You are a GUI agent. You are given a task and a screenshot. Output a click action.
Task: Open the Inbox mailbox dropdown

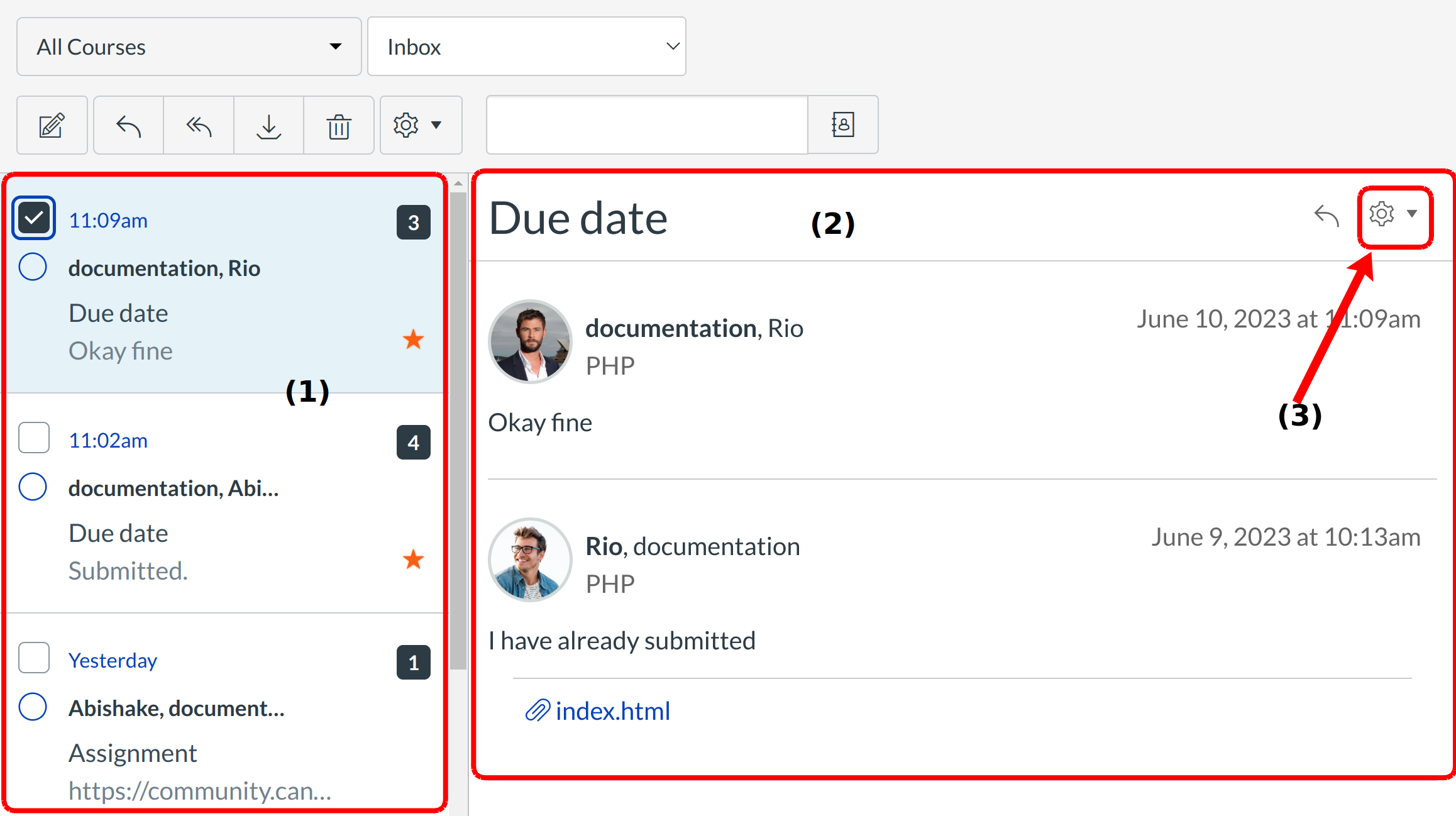click(x=526, y=47)
